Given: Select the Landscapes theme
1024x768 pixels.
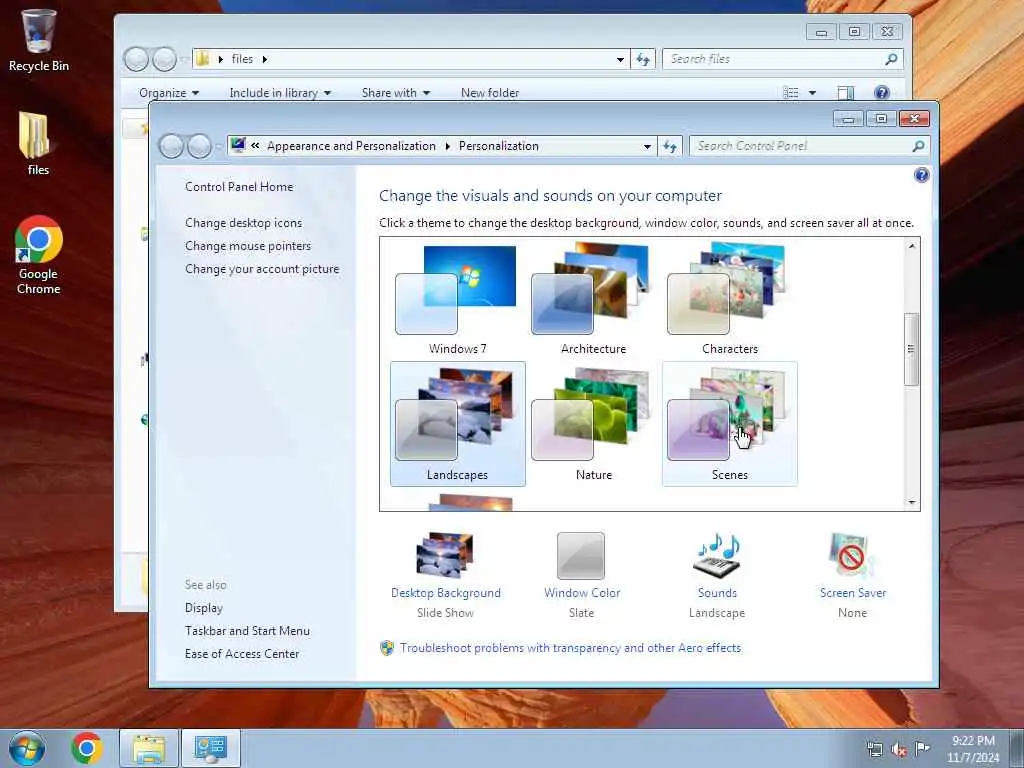Looking at the screenshot, I should point(457,424).
